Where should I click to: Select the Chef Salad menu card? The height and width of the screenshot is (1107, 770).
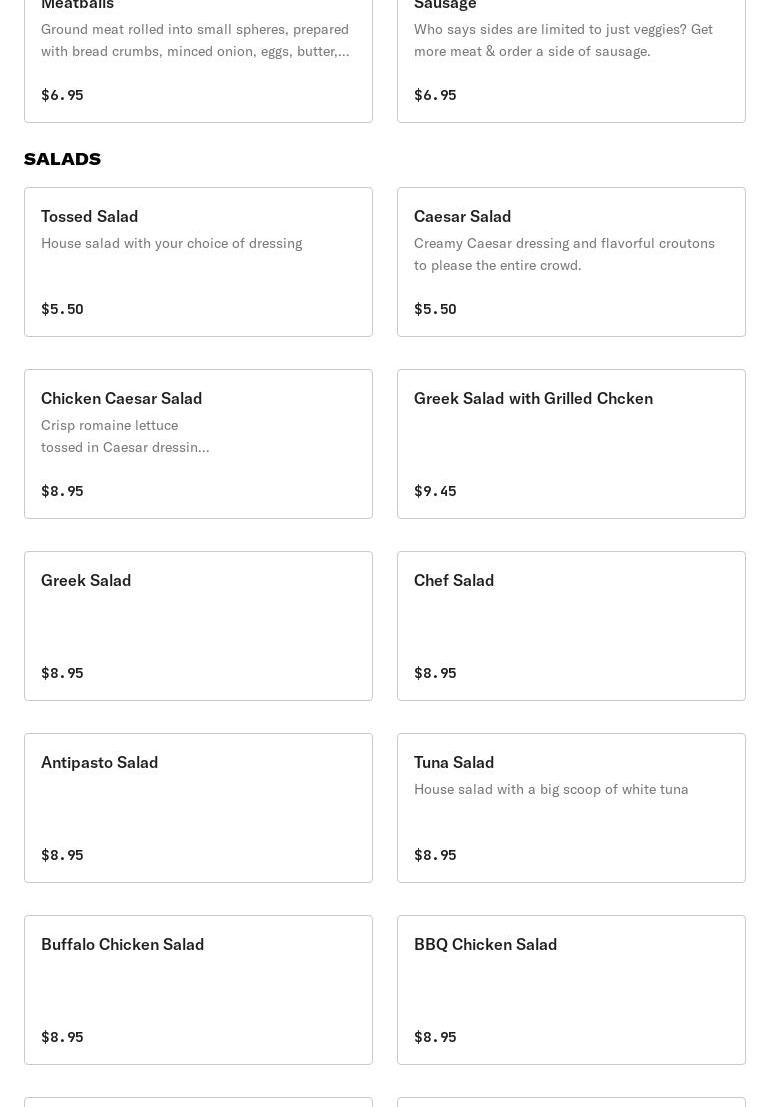point(571,626)
